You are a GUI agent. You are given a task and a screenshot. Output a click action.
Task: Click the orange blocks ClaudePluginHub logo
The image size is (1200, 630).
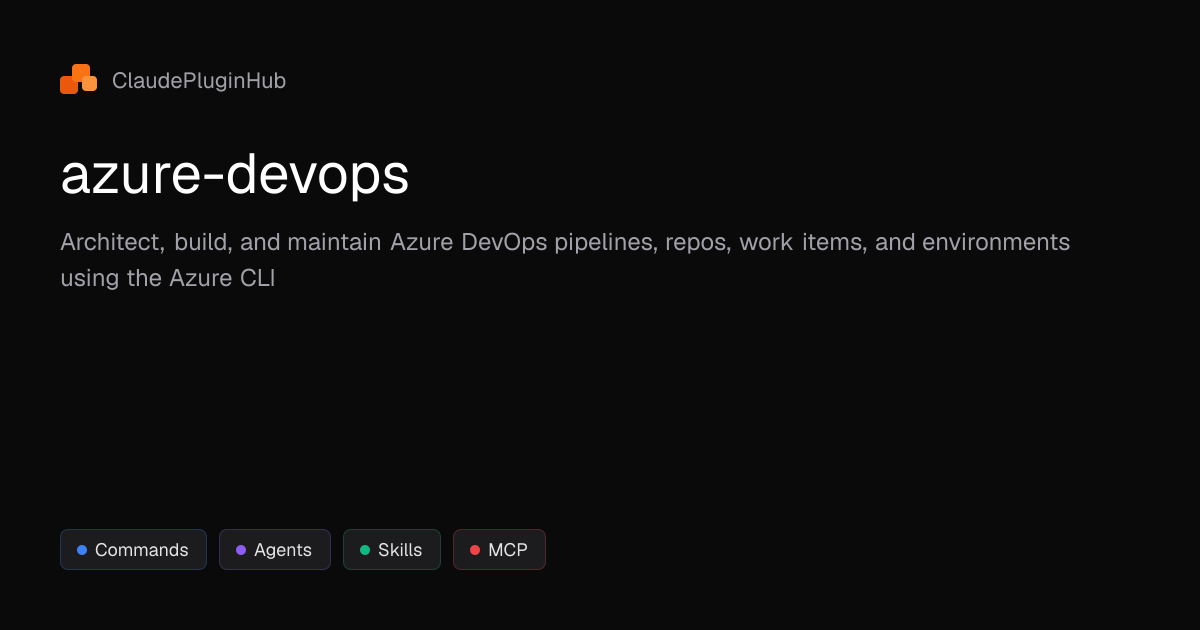(78, 80)
